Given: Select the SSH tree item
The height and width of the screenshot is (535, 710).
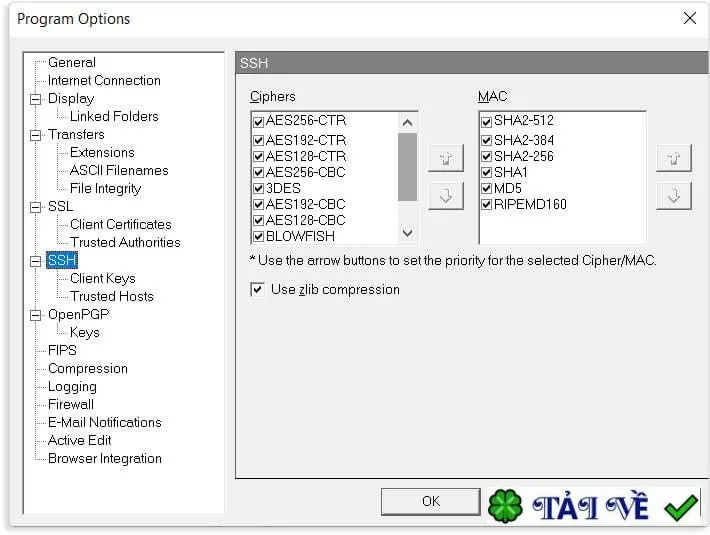Looking at the screenshot, I should point(62,261).
